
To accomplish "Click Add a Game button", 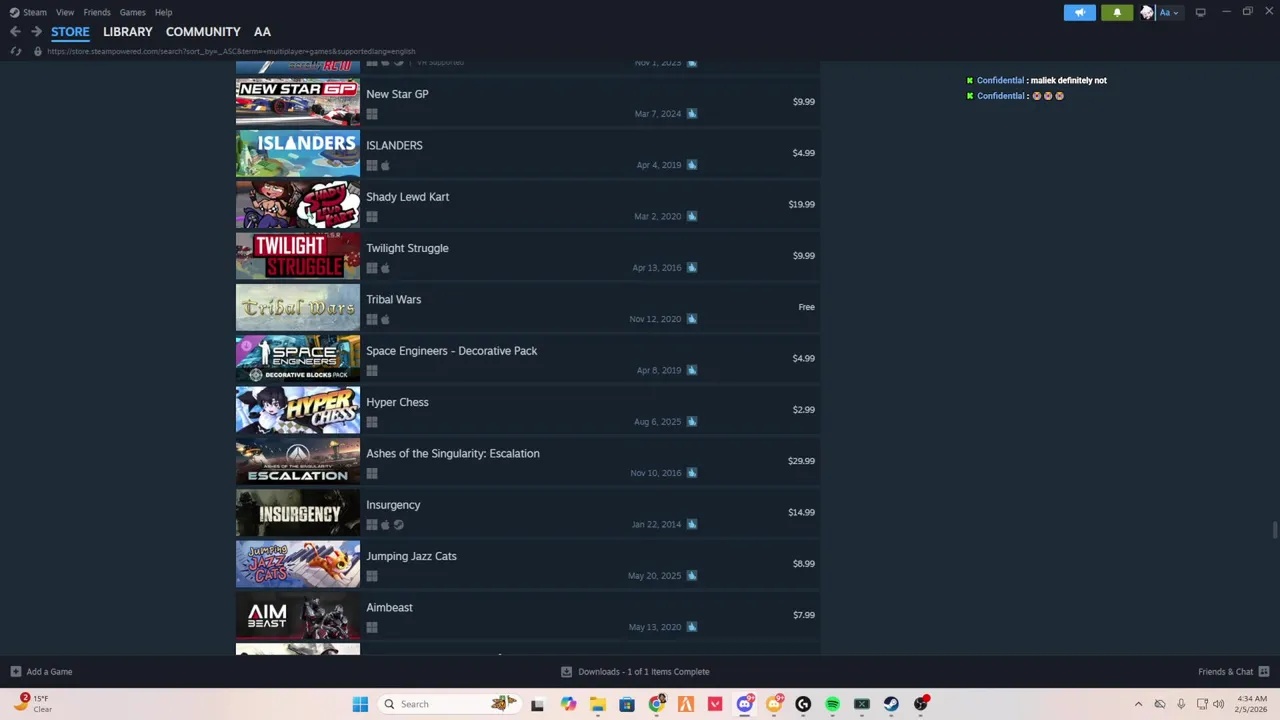I will tap(41, 672).
